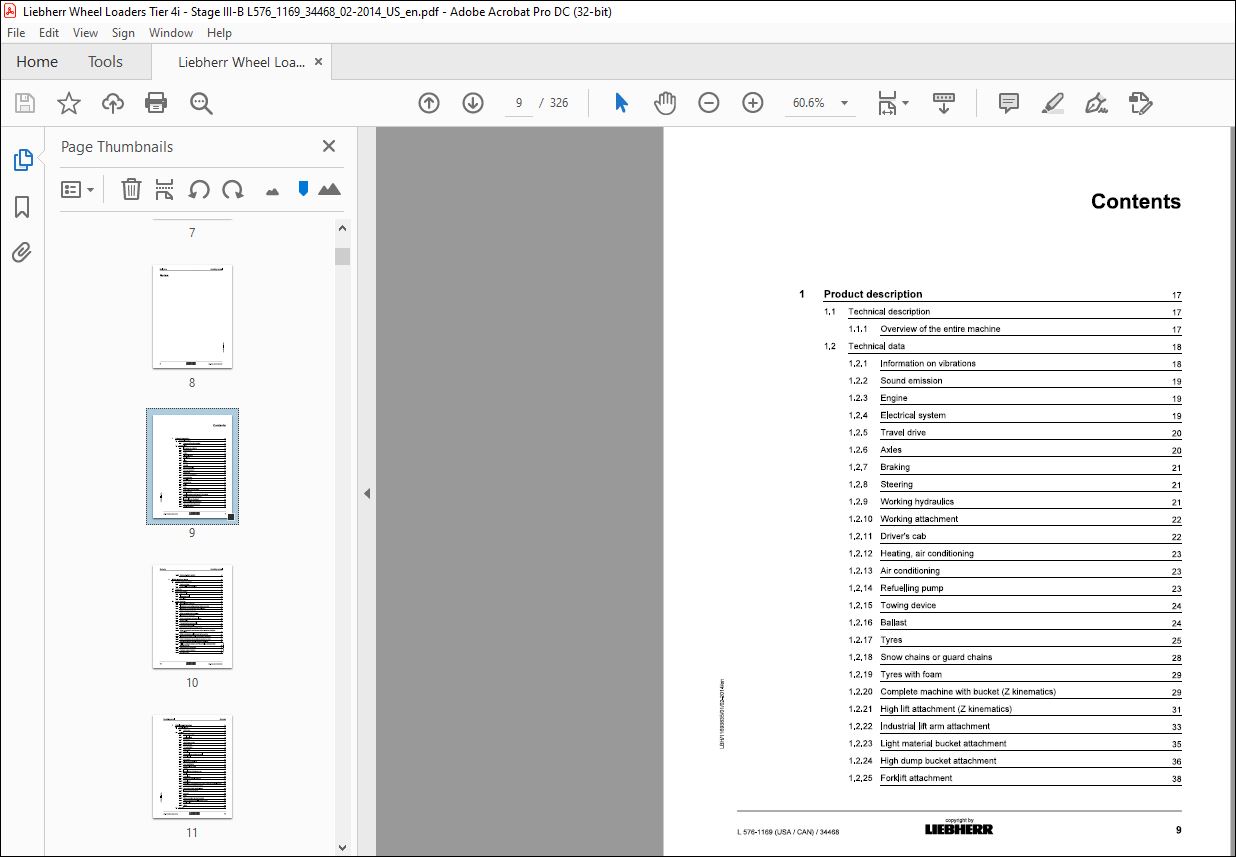Click the thumbnails panel scrollbar thumb

(x=342, y=256)
